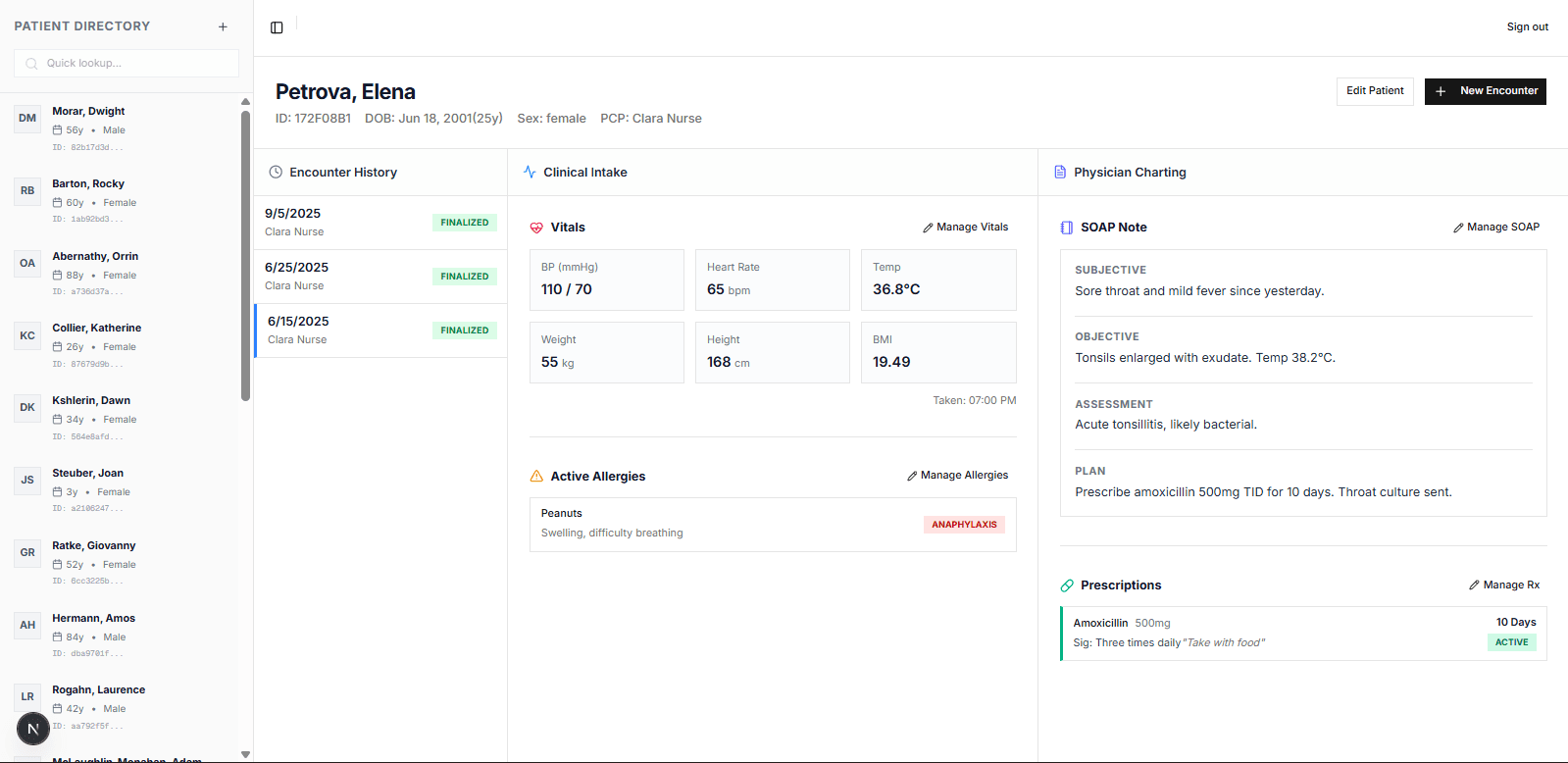This screenshot has width=1568, height=763.
Task: Click the Physician Charting document icon
Action: click(x=1060, y=172)
